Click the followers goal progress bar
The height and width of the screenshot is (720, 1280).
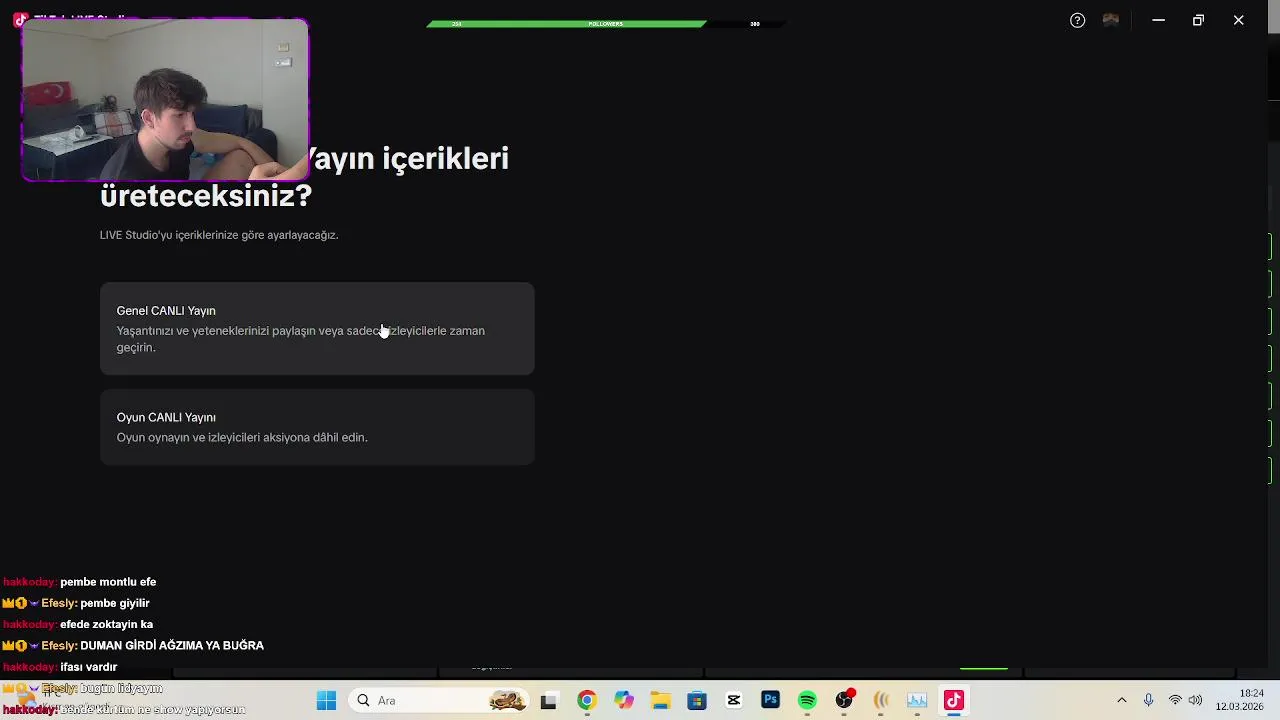tap(605, 23)
